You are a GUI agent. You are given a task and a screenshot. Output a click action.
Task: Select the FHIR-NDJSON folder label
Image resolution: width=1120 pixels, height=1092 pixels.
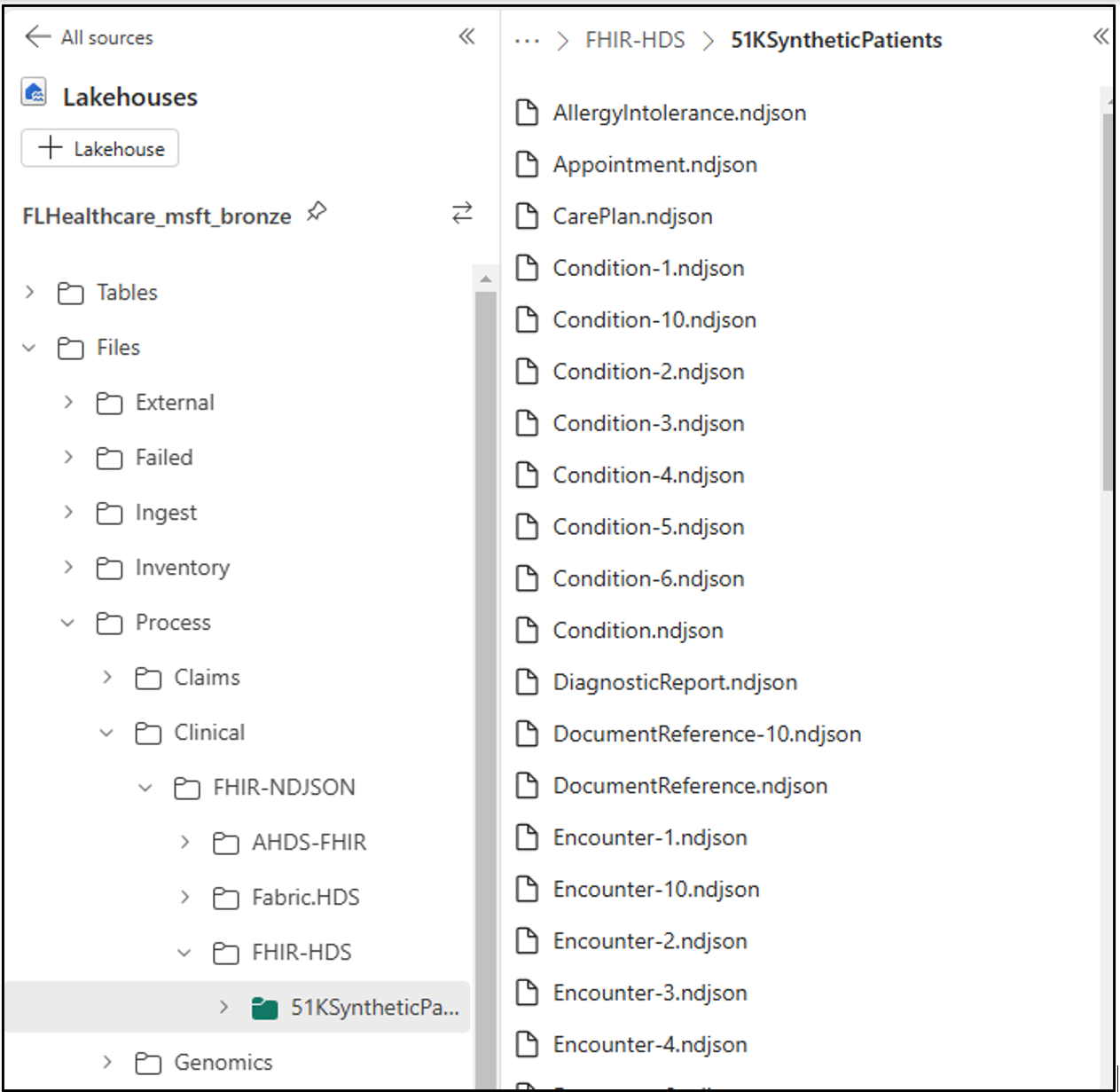(284, 788)
